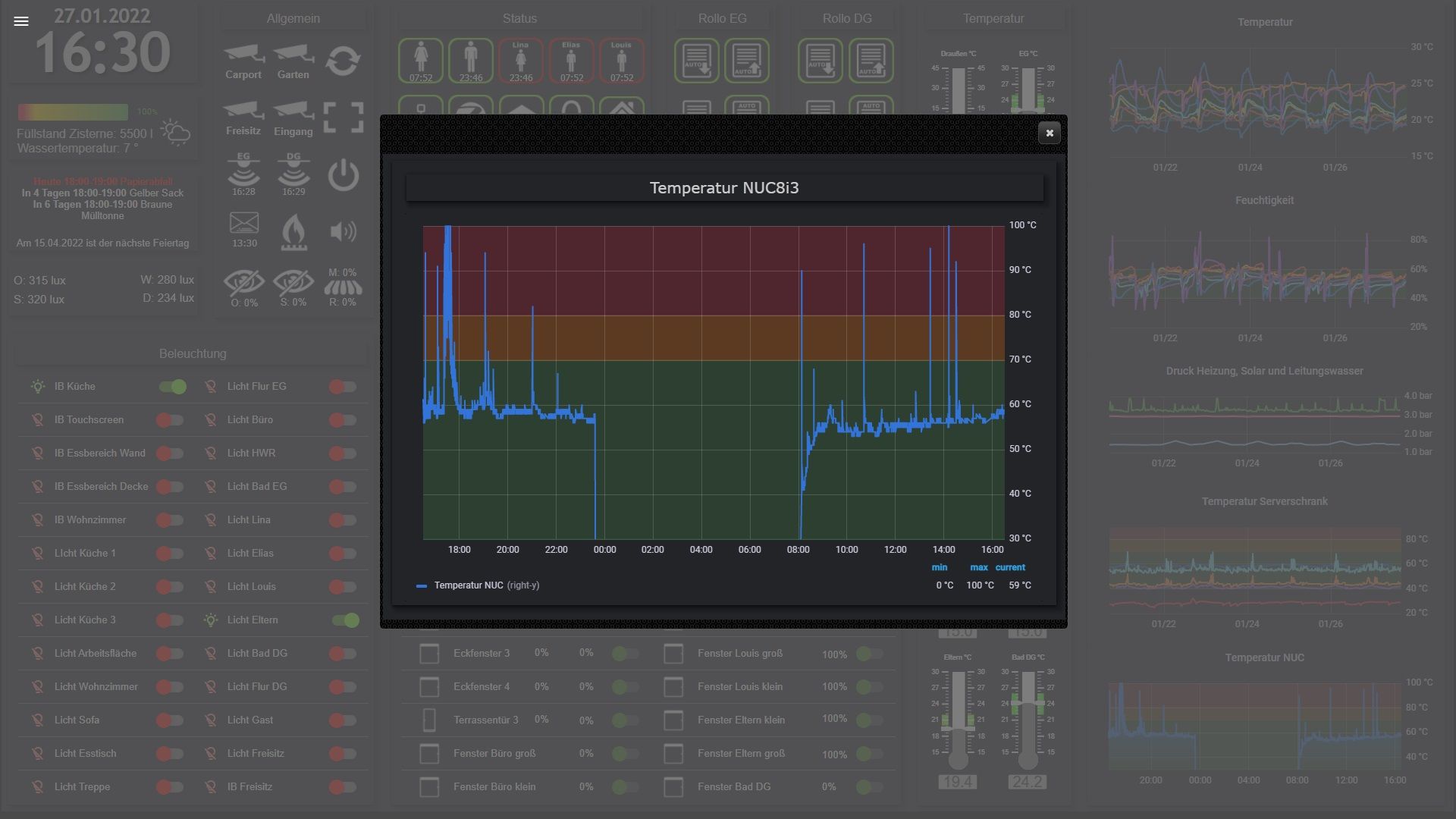The width and height of the screenshot is (1456, 819).
Task: Open the Garten camera
Action: 293,55
